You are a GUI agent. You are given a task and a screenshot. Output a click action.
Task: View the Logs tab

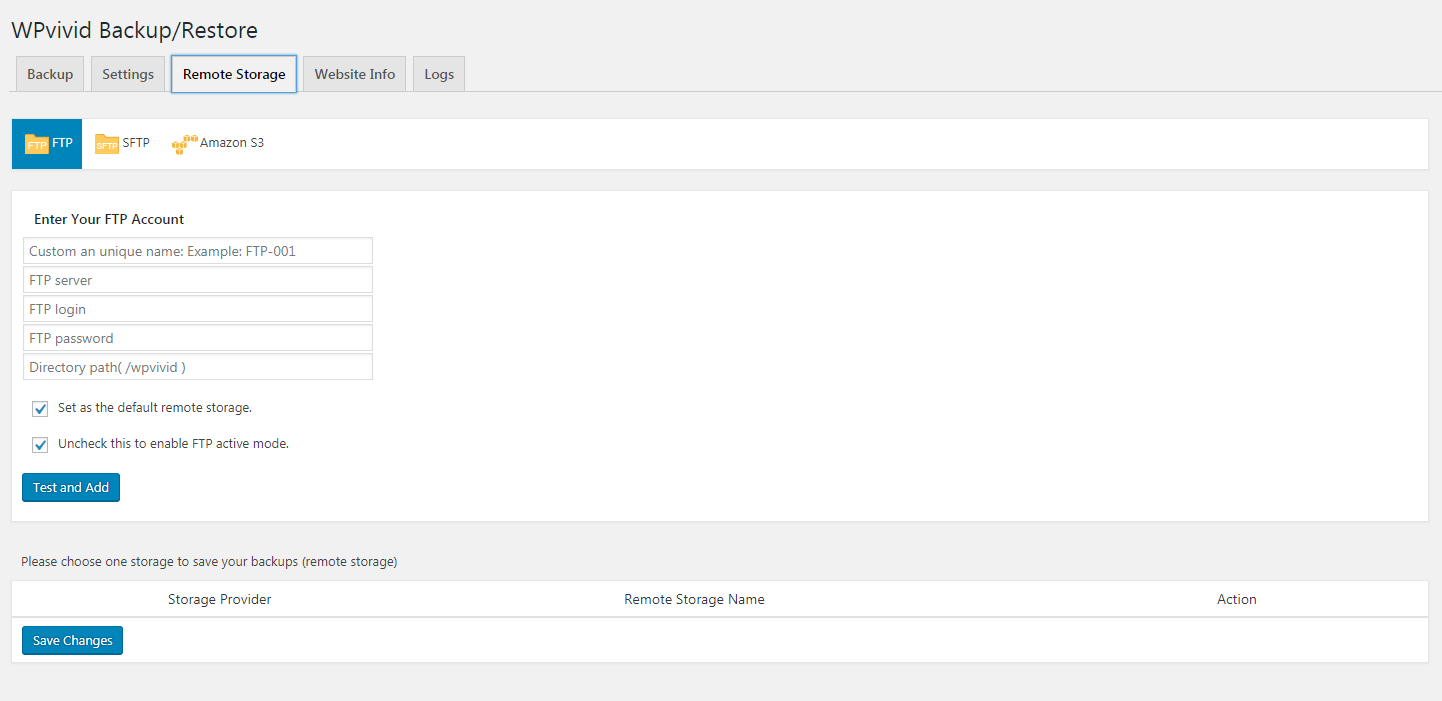[438, 73]
